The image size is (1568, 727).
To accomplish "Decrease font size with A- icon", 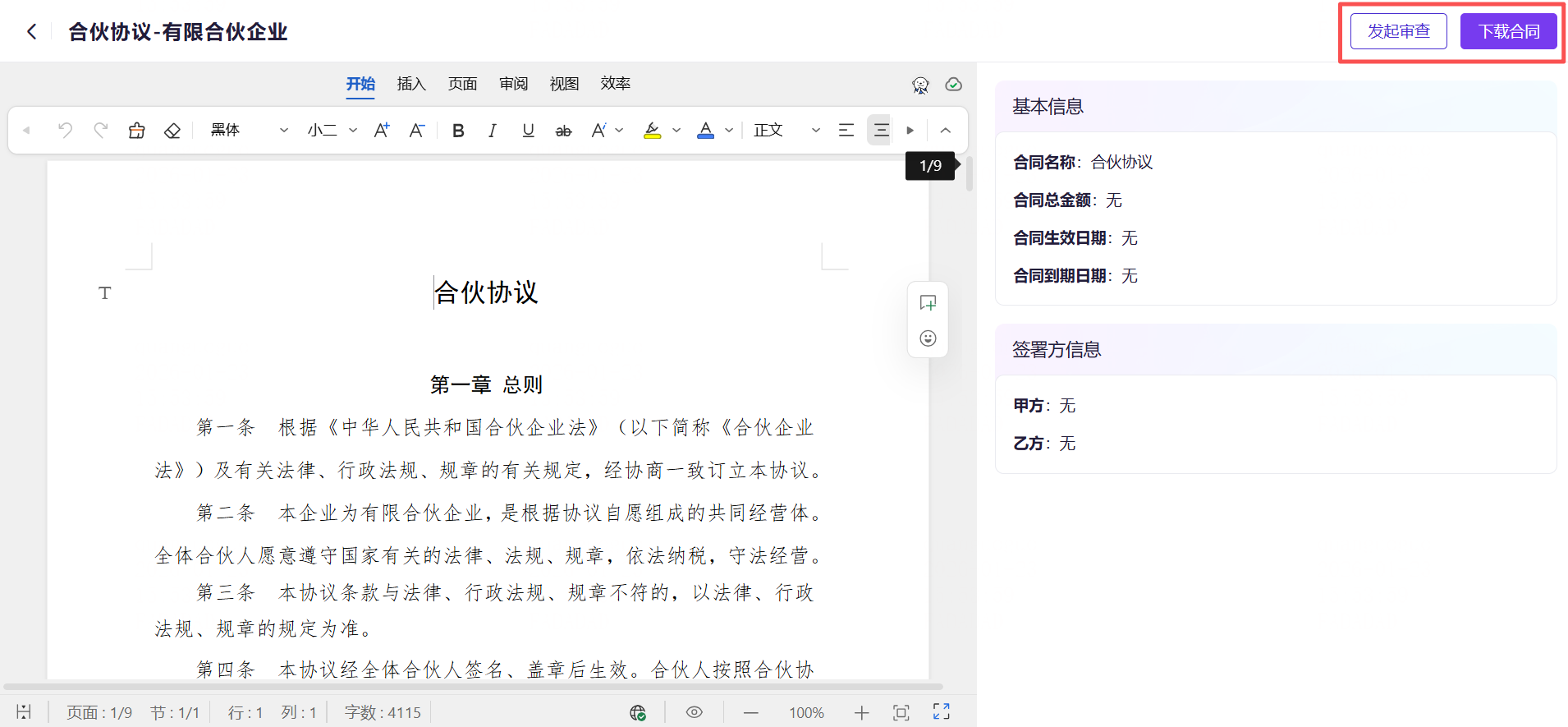I will pos(417,131).
